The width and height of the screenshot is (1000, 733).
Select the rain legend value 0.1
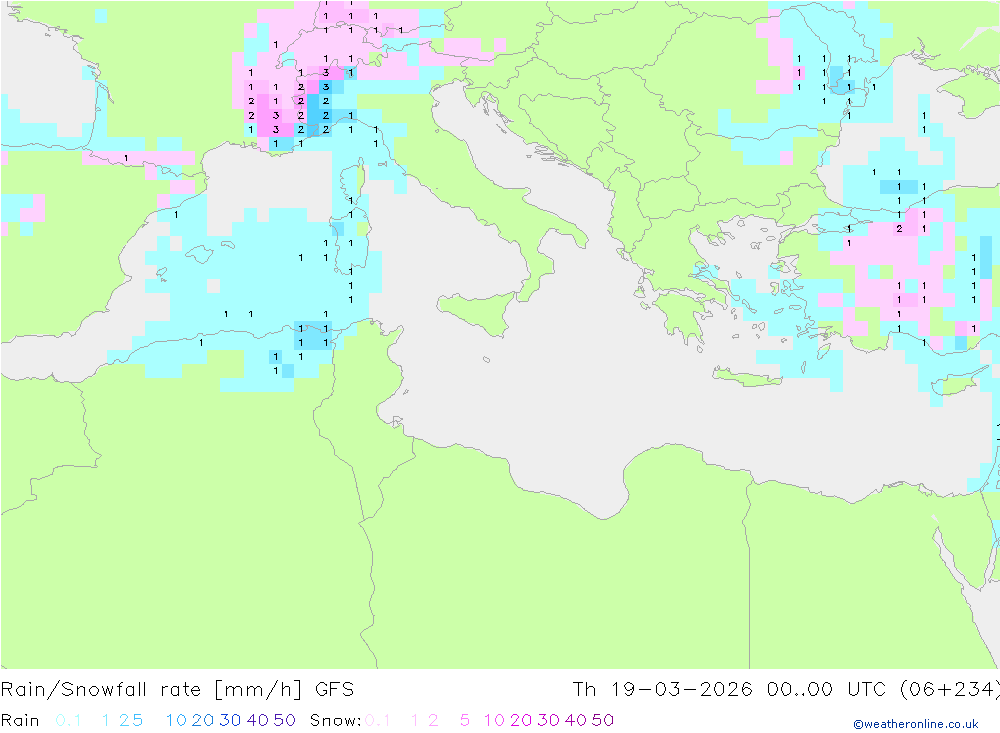coord(68,720)
